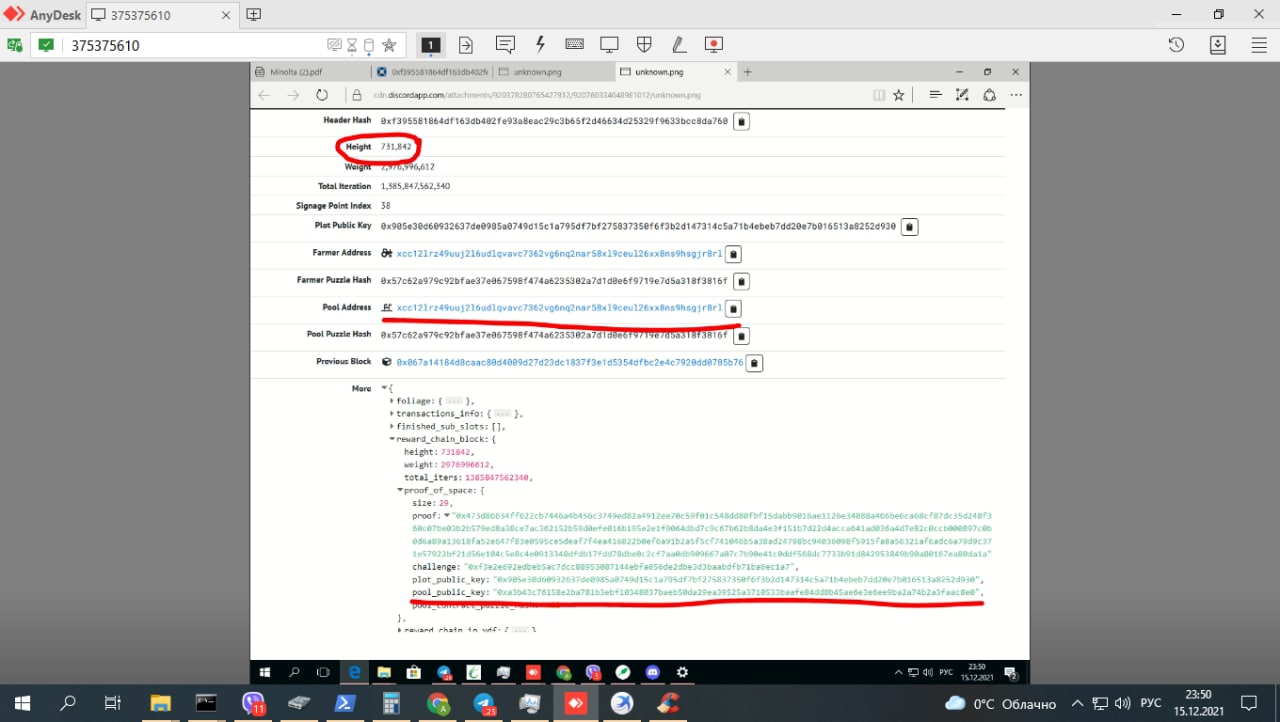Open the Farmer Address xcc12l link
The height and width of the screenshot is (722, 1280).
[559, 254]
